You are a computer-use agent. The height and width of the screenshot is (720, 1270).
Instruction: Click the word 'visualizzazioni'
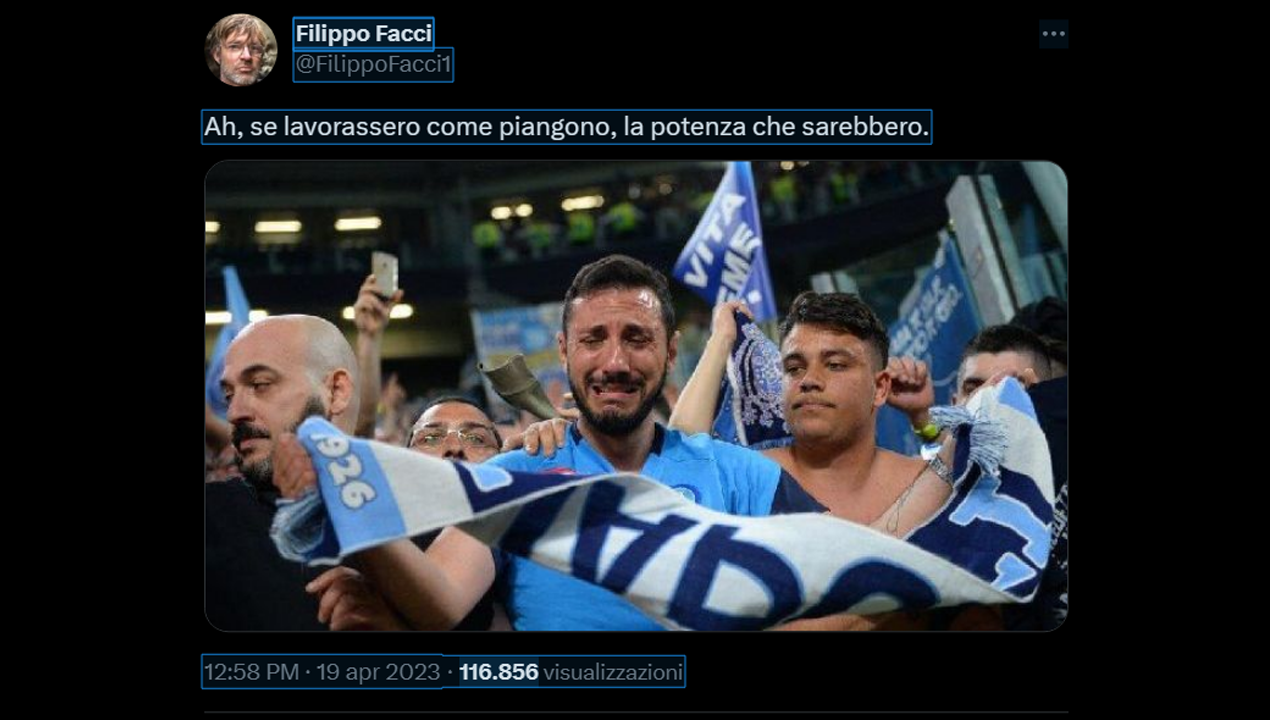coord(613,673)
